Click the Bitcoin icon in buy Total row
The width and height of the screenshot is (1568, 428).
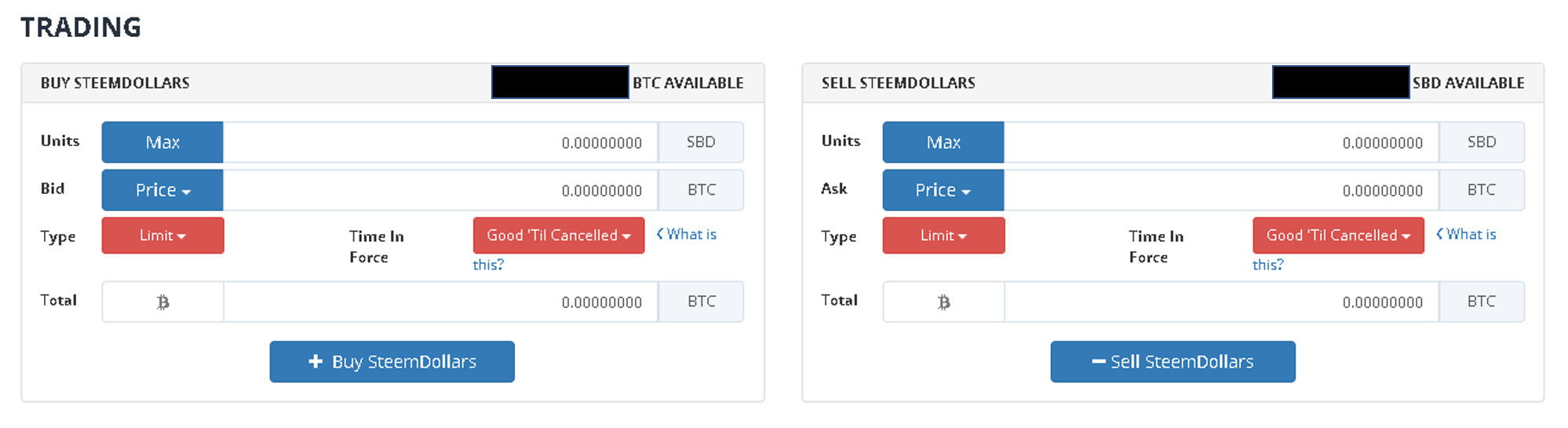(x=162, y=302)
